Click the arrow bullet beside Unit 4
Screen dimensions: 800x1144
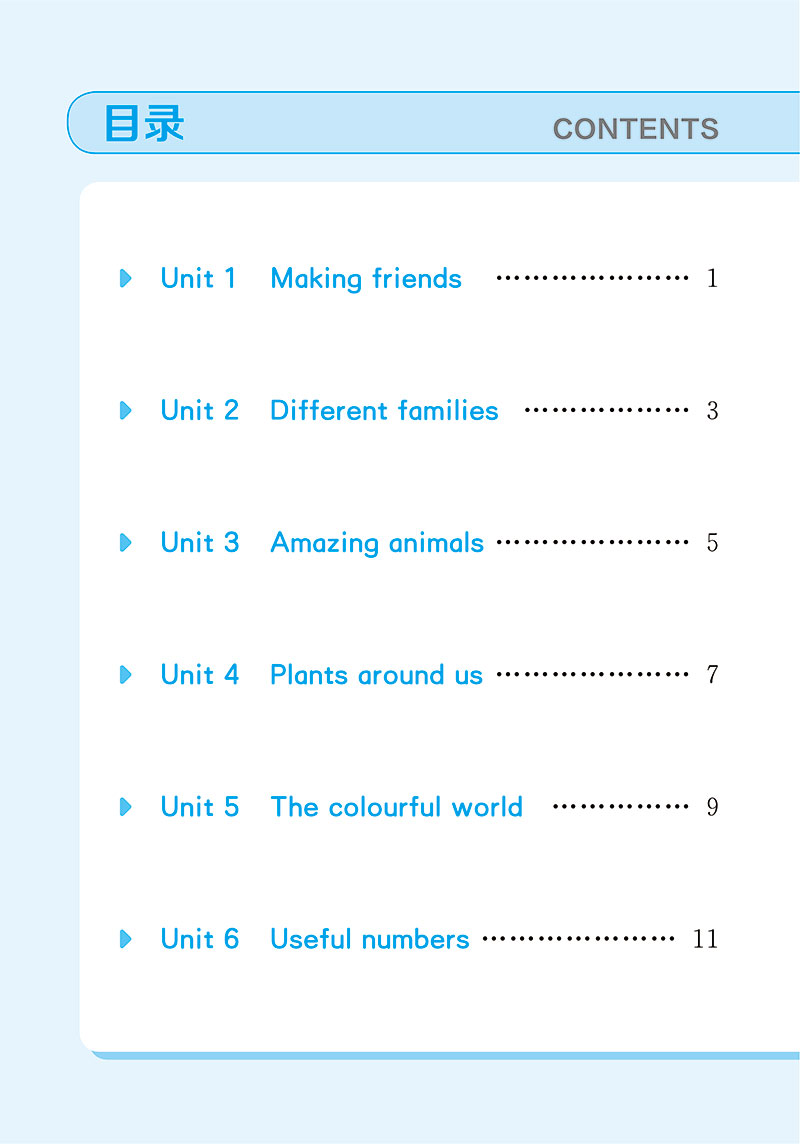(125, 674)
